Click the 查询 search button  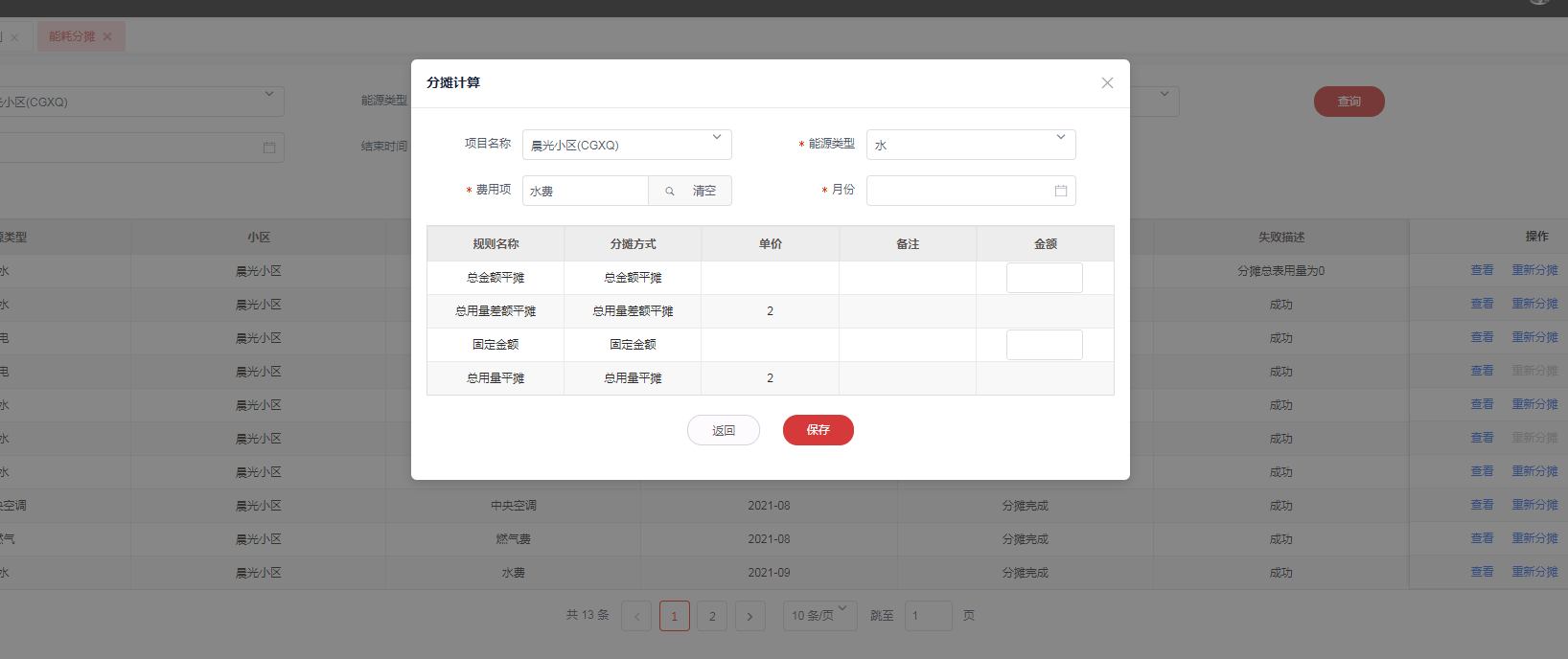click(x=1349, y=102)
